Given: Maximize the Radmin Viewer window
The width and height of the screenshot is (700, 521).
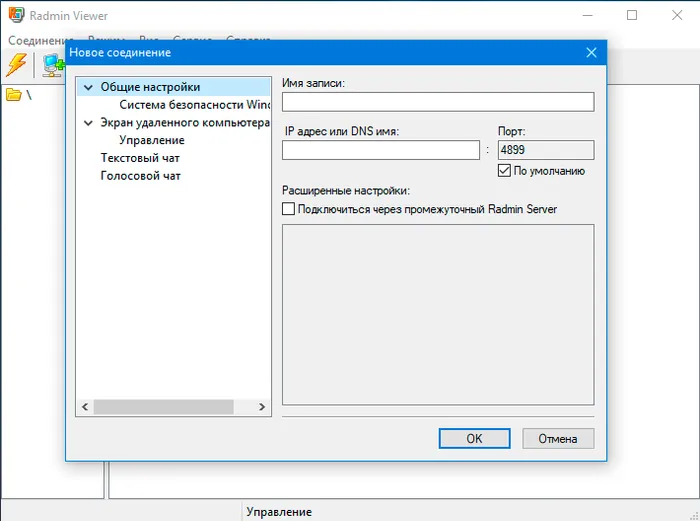Looking at the screenshot, I should [x=632, y=15].
